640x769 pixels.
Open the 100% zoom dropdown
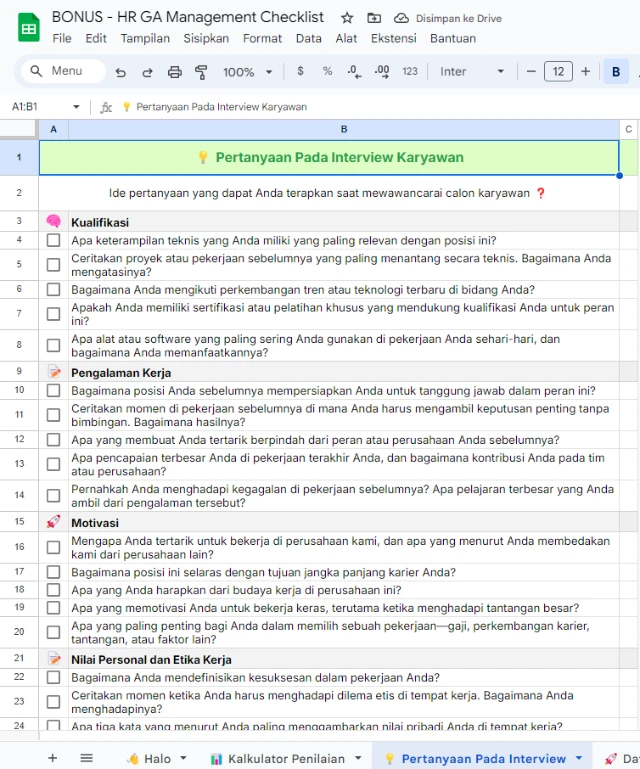point(248,72)
